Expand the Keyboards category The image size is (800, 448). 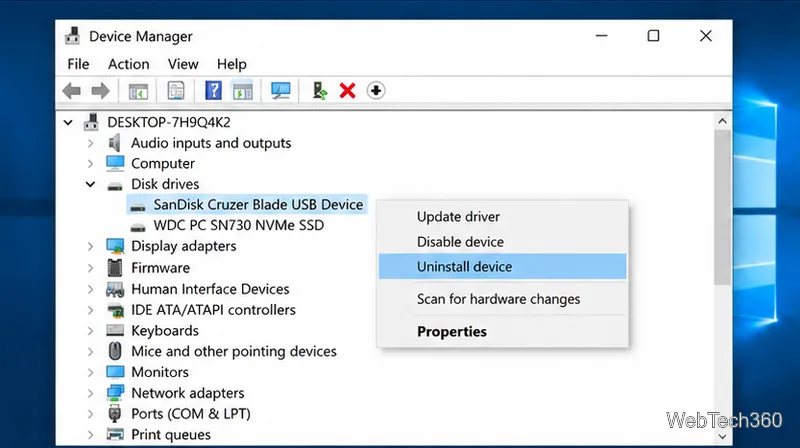coord(90,331)
